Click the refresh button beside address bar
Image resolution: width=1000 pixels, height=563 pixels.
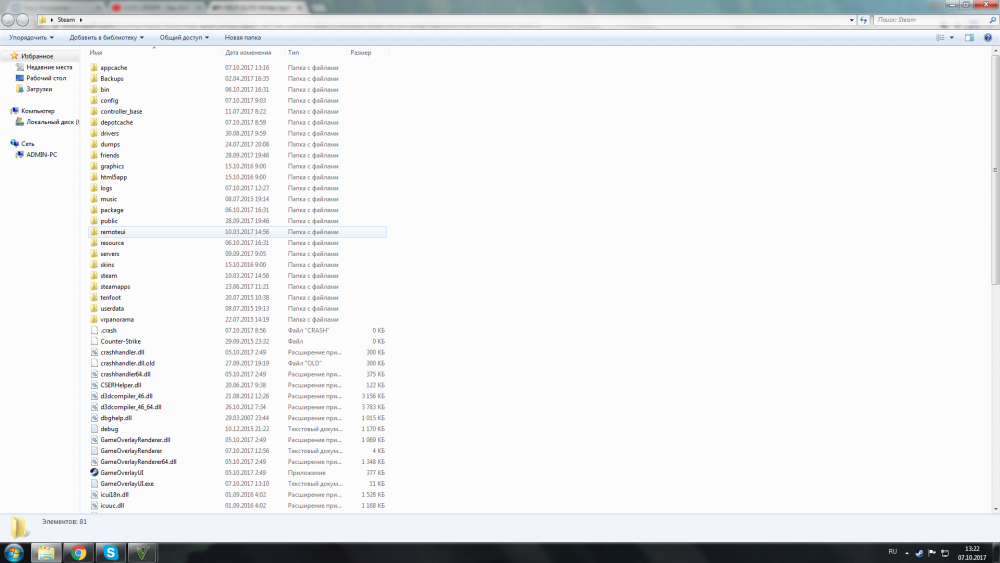point(864,20)
